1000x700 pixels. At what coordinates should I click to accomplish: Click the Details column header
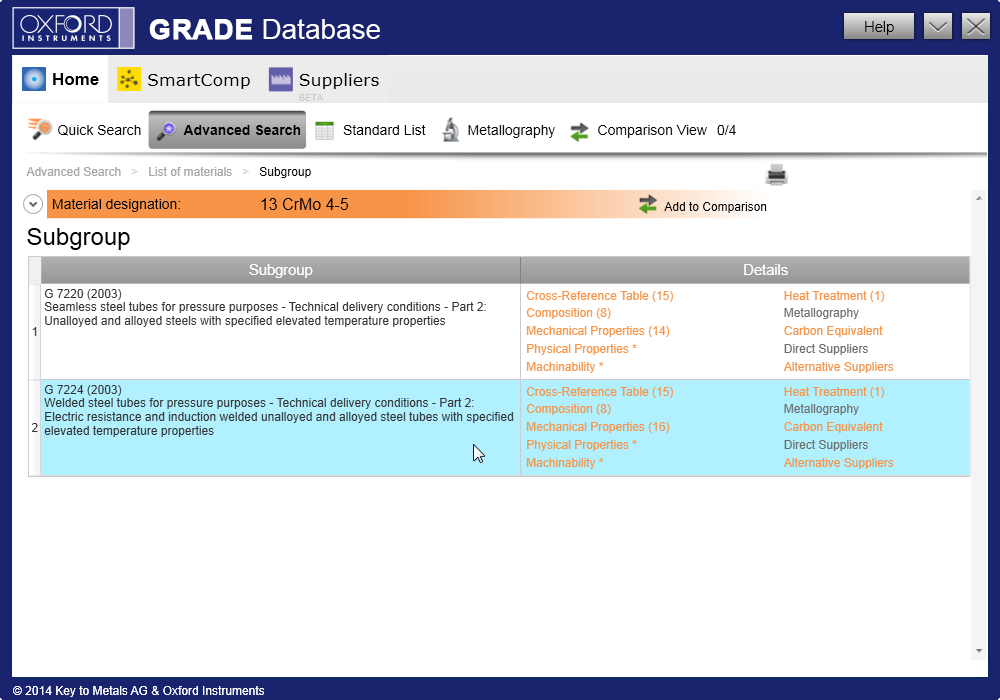pyautogui.click(x=746, y=270)
